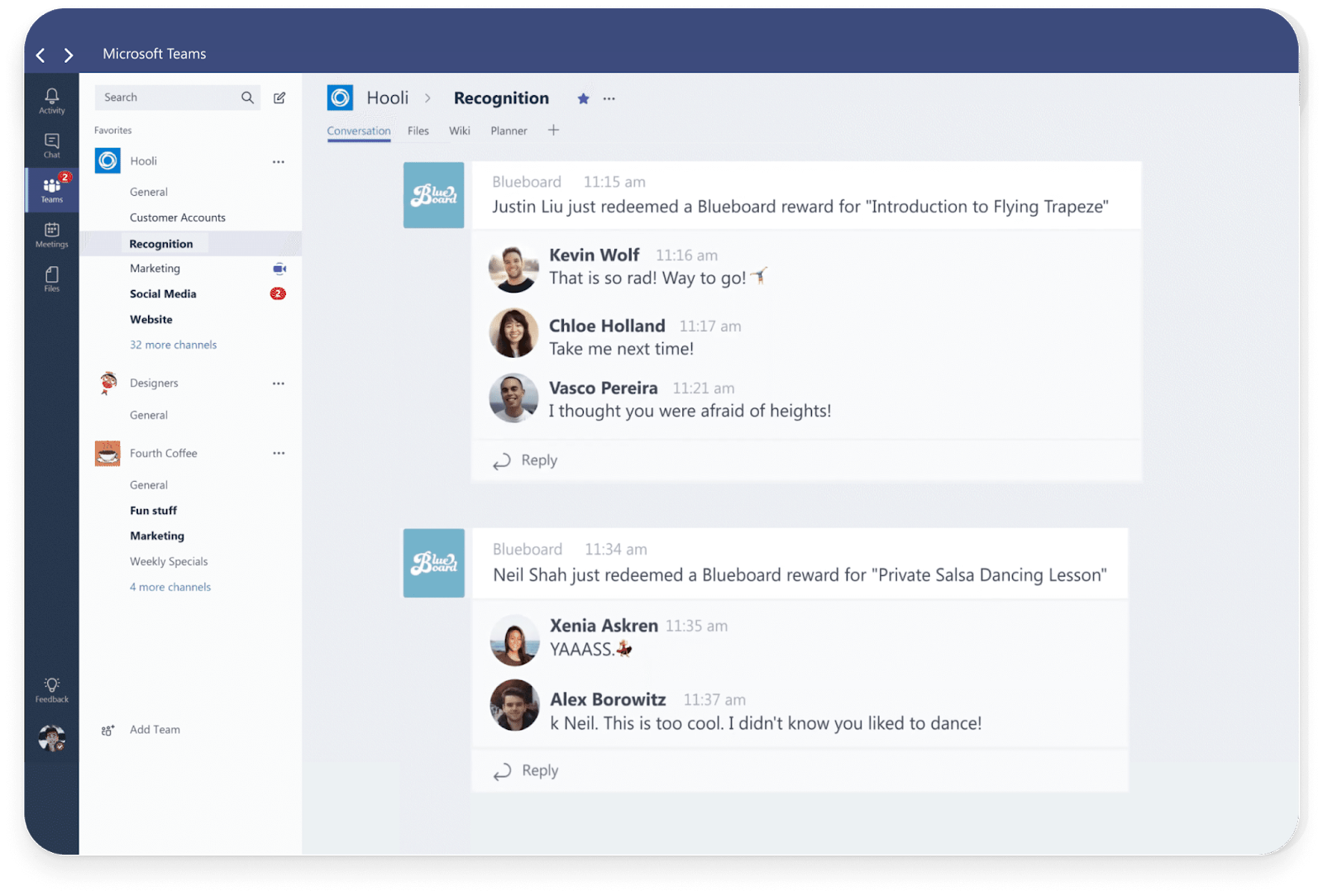
Task: Click Chloe Holland's profile photo
Action: [x=513, y=333]
